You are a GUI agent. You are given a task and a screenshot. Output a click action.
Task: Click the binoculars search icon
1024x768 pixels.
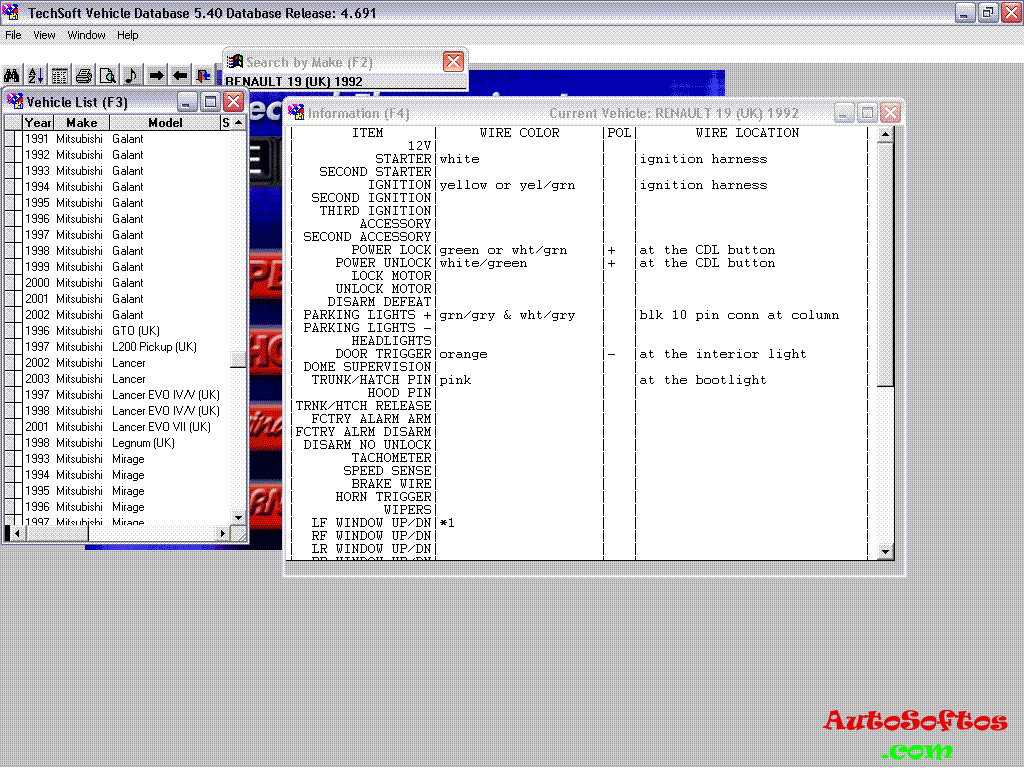12,76
